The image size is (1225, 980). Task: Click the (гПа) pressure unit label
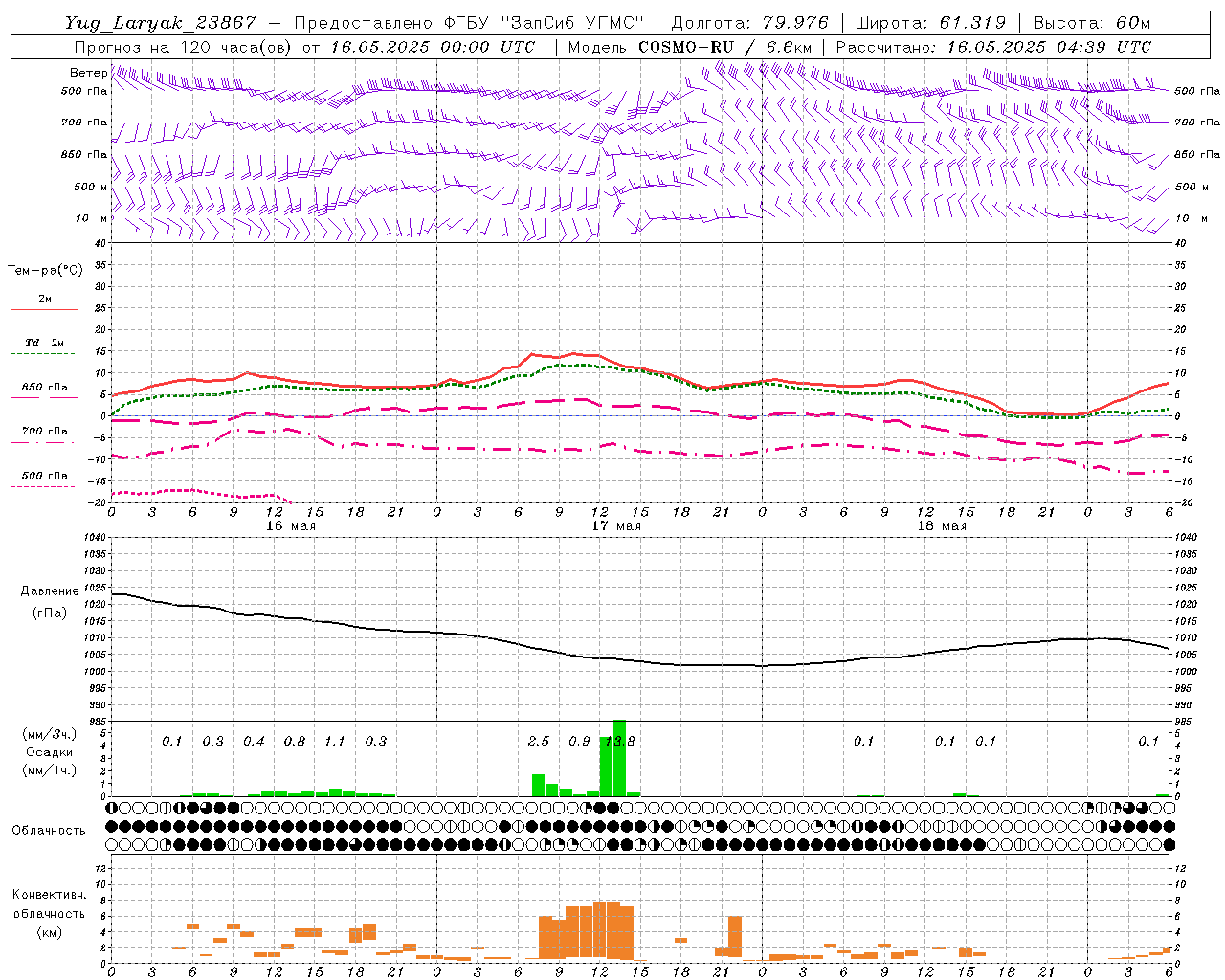tap(50, 612)
